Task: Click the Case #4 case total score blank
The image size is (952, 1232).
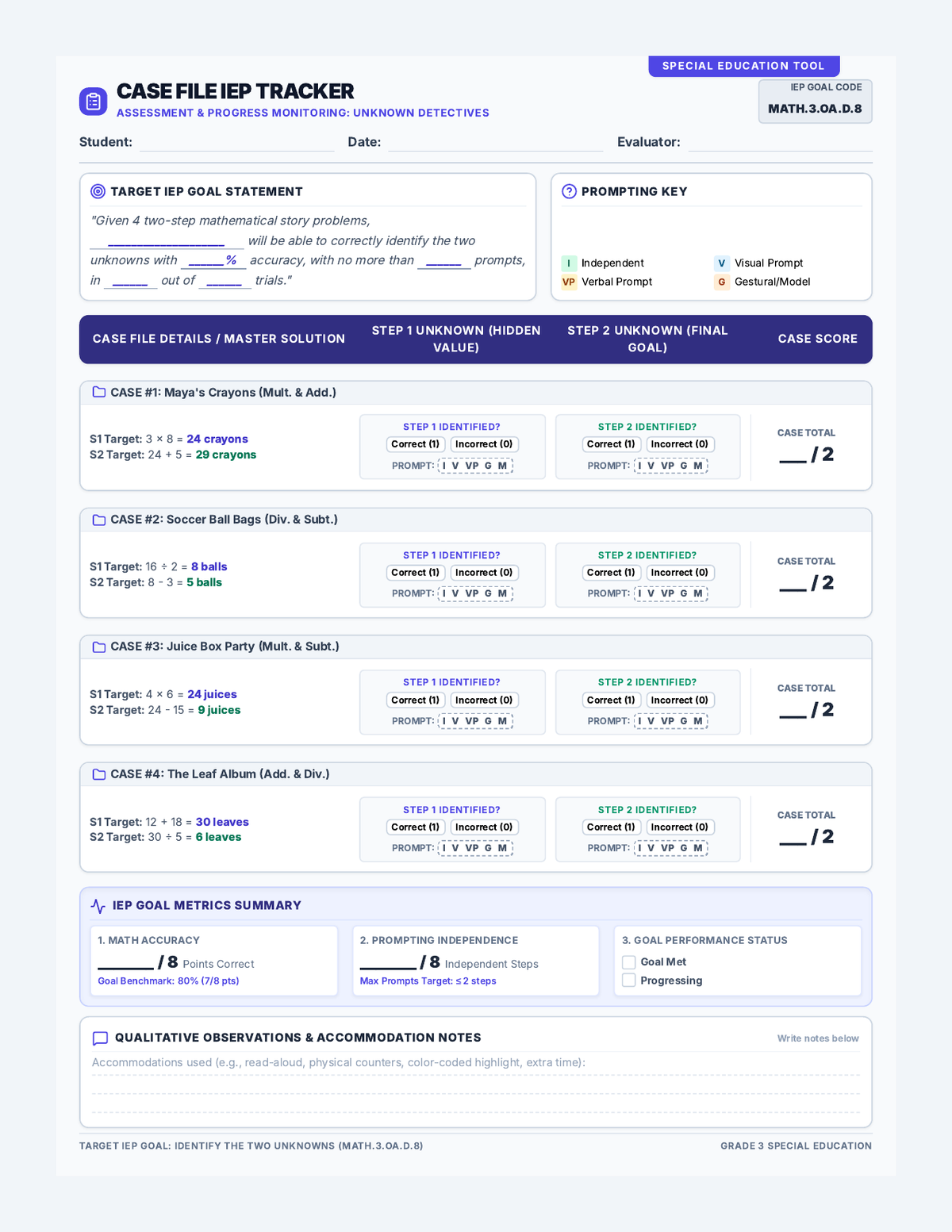Action: pyautogui.click(x=793, y=839)
